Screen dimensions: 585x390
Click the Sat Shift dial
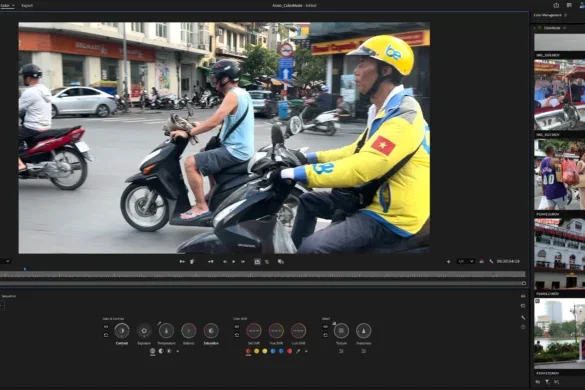[x=254, y=331]
